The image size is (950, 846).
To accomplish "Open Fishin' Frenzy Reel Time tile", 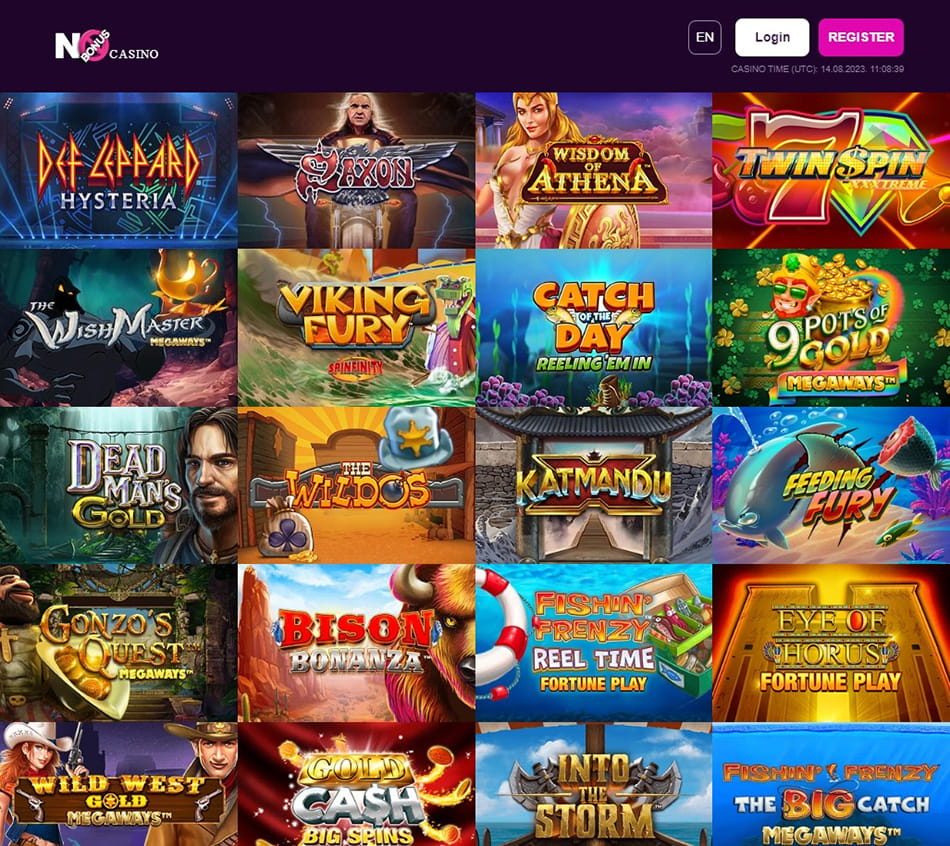I will [x=594, y=643].
